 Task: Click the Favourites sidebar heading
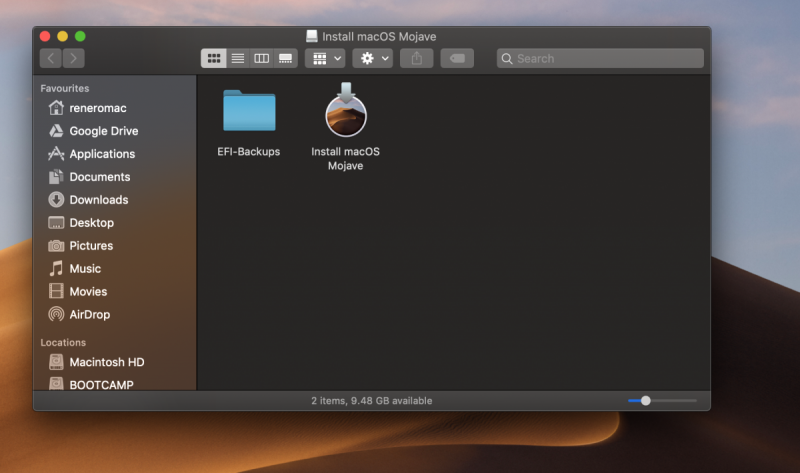click(65, 88)
